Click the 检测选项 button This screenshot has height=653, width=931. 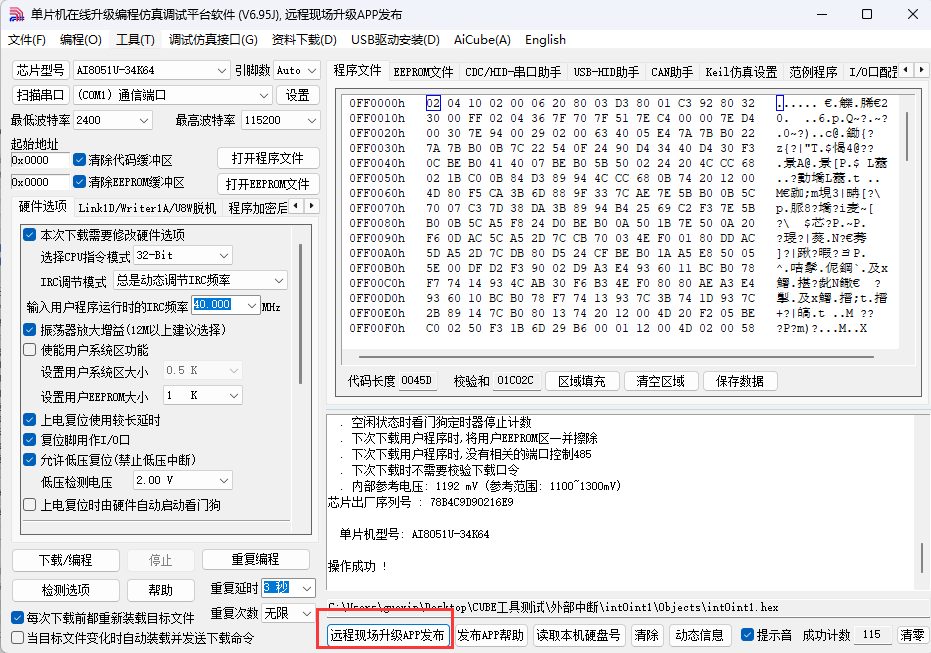tap(65, 590)
